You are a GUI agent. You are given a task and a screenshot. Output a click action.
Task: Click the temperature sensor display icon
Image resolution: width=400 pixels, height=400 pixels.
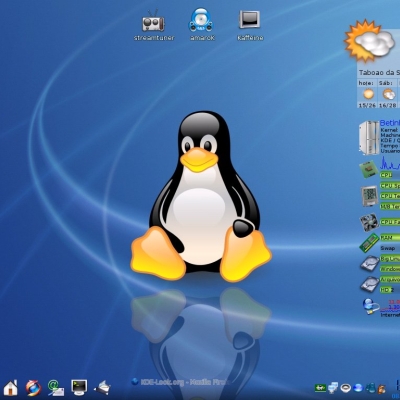click(369, 197)
